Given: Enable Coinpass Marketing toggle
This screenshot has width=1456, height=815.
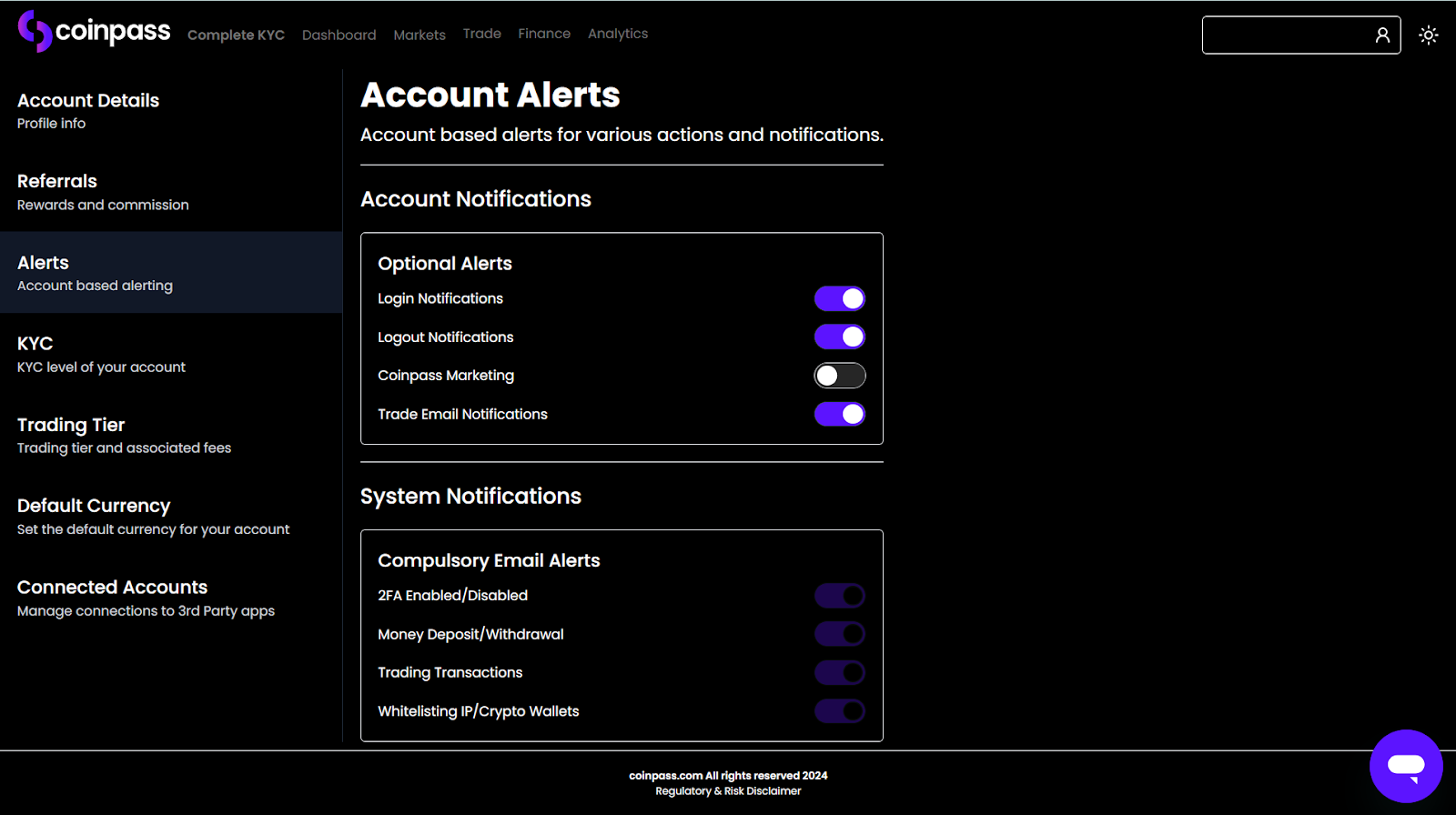Looking at the screenshot, I should click(839, 376).
